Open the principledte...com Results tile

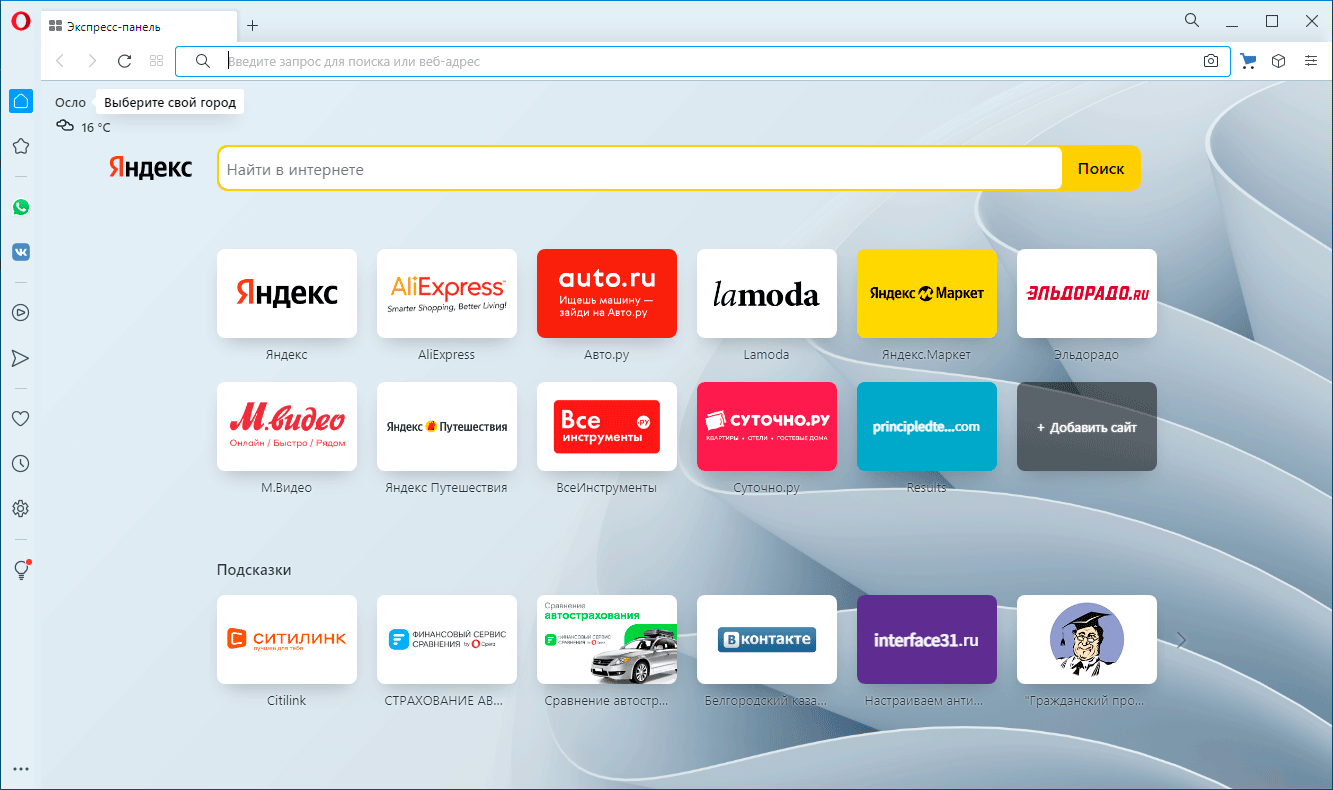coord(927,426)
